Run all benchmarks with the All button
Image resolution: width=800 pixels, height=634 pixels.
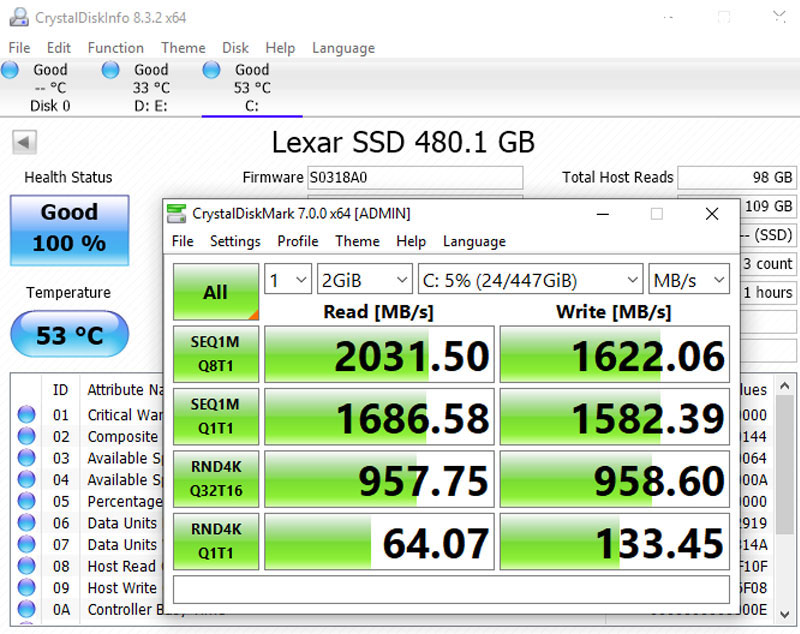[215, 292]
